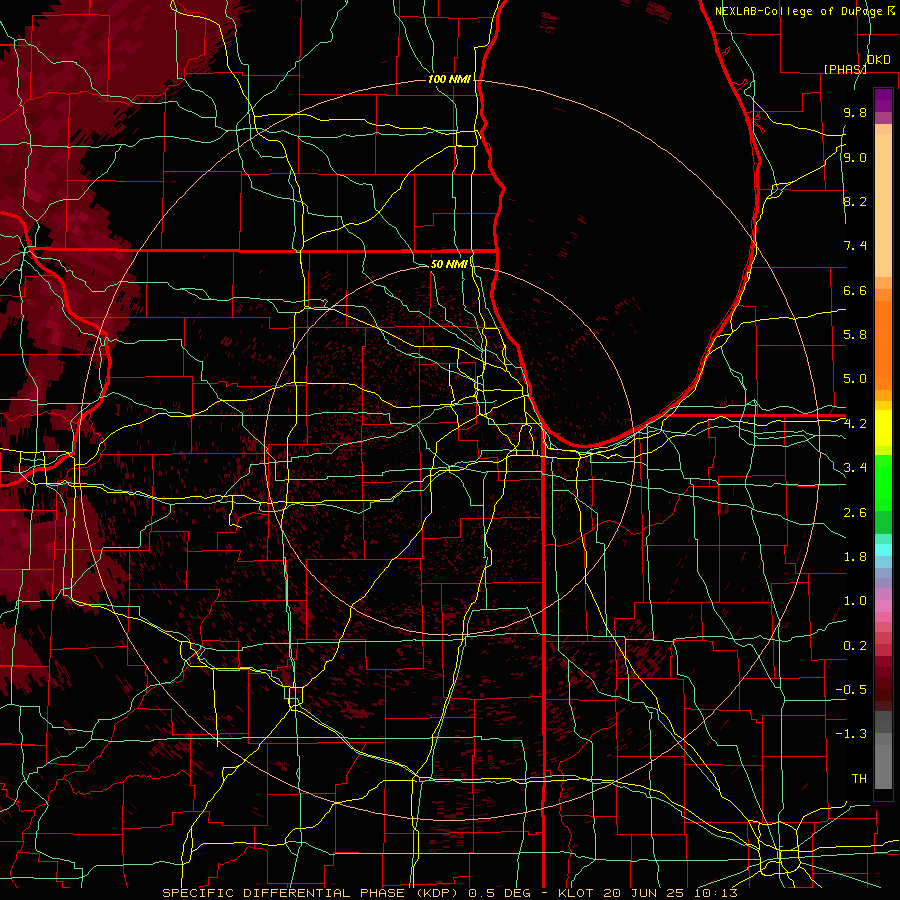900x900 pixels.
Task: Click the bright green segment of the color bar
Action: pos(883,483)
